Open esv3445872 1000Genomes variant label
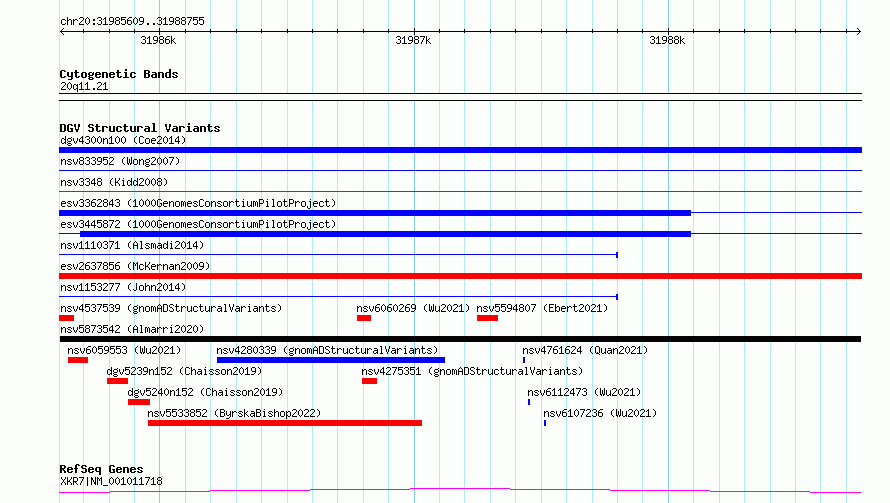Viewport: 890px width, 503px height. coord(198,224)
